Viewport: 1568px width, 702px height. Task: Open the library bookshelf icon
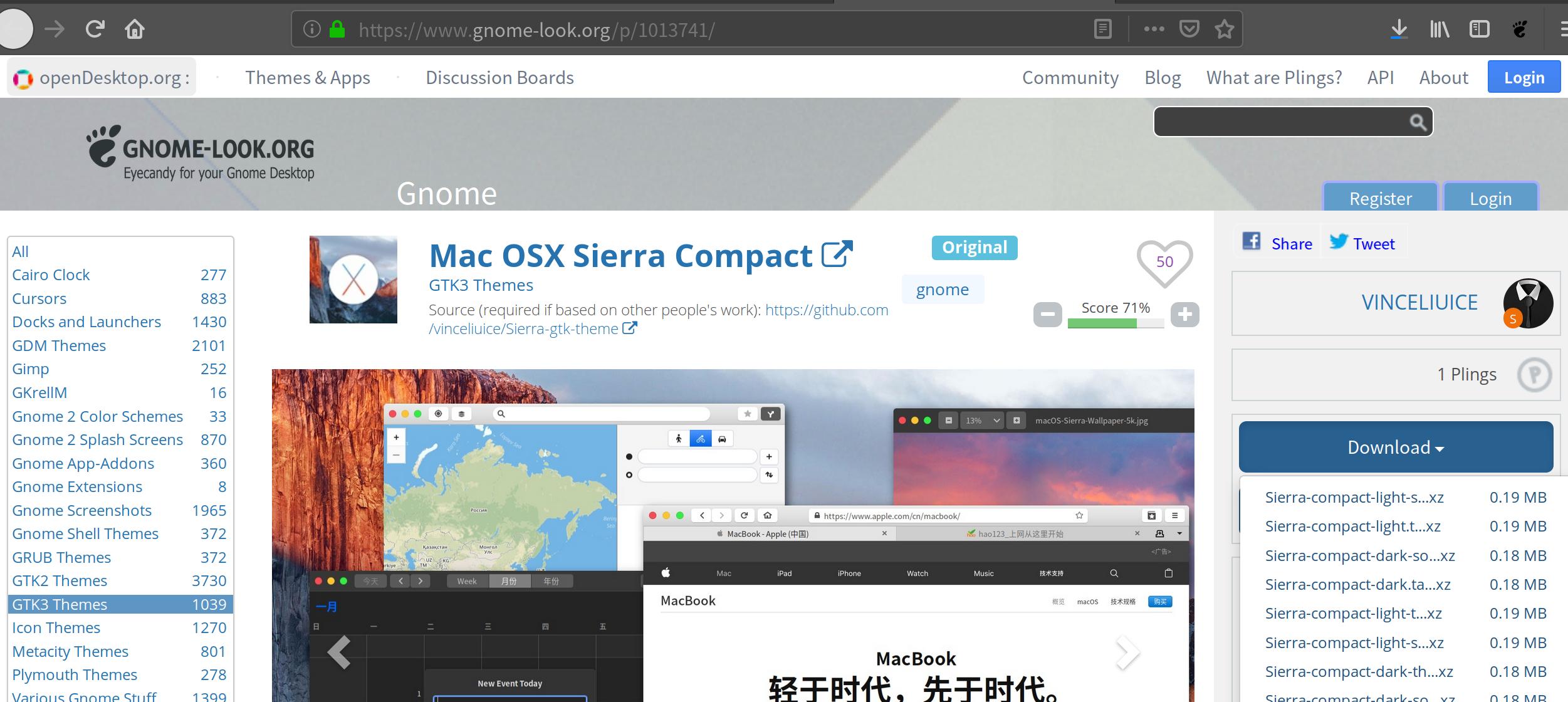(x=1439, y=29)
